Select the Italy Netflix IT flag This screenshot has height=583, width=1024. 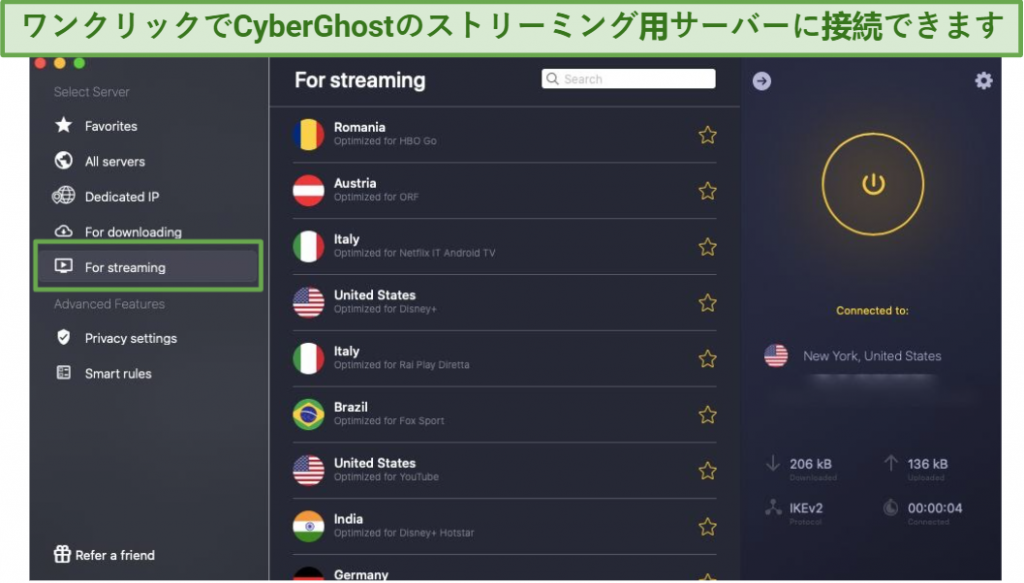308,247
